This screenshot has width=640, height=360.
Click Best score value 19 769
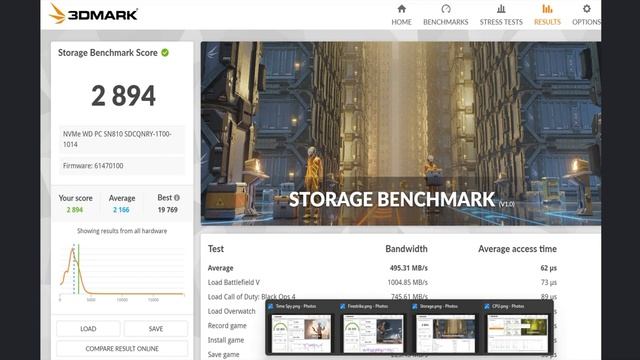pyautogui.click(x=168, y=210)
